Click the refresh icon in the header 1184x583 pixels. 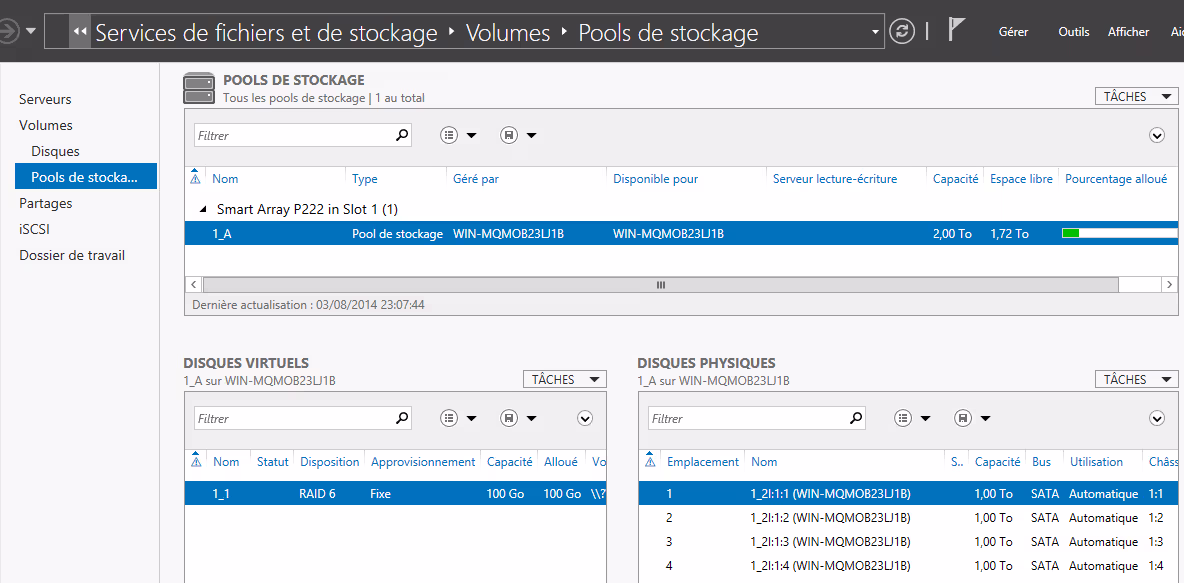902,32
